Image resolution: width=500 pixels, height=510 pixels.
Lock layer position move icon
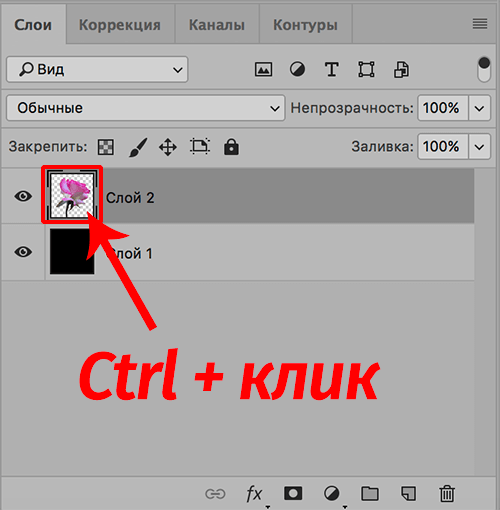tap(168, 147)
